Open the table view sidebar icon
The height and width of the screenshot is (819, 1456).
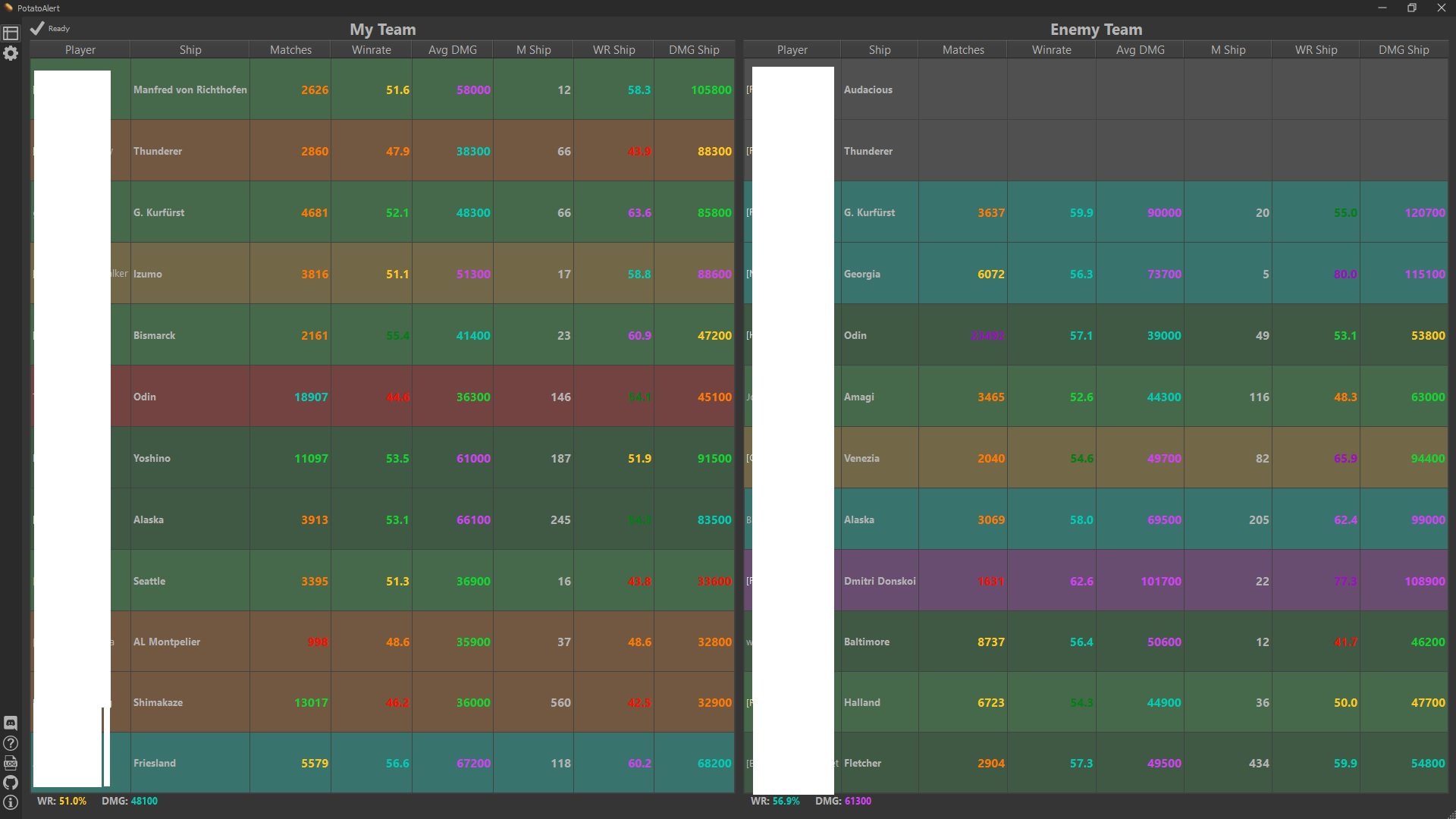(11, 33)
